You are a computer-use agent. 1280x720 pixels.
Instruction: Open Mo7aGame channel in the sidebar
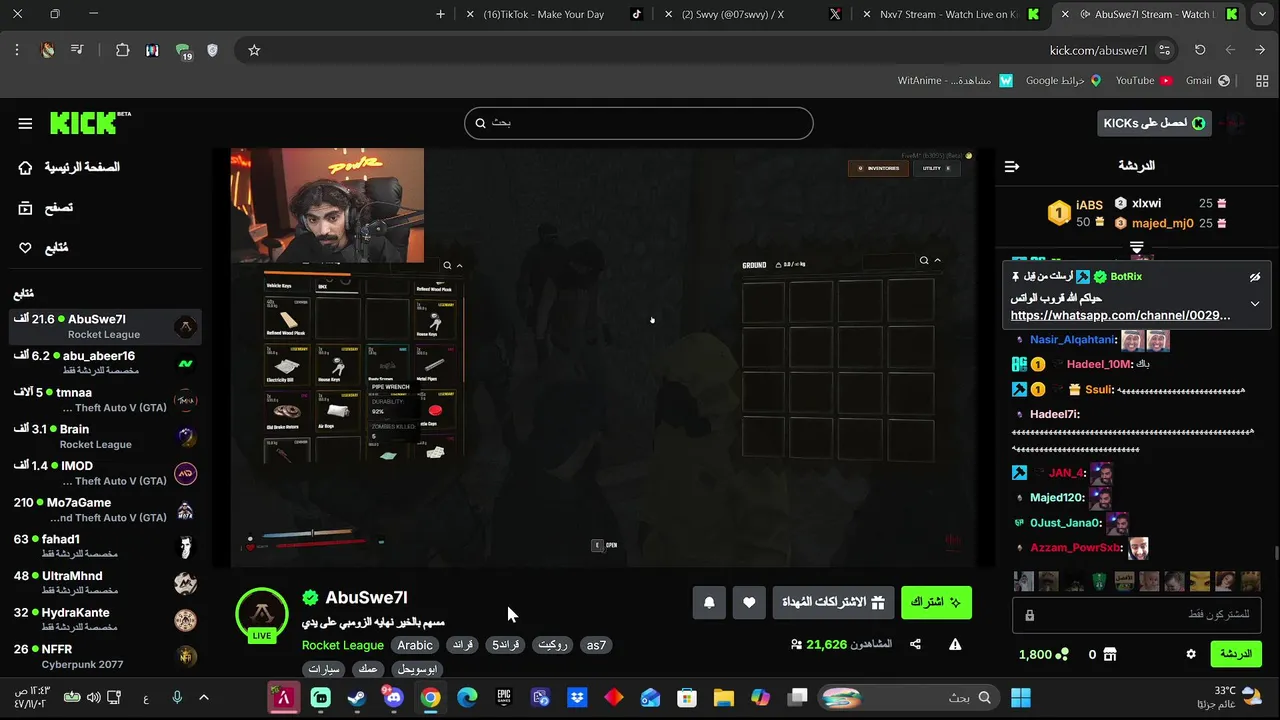tap(105, 510)
